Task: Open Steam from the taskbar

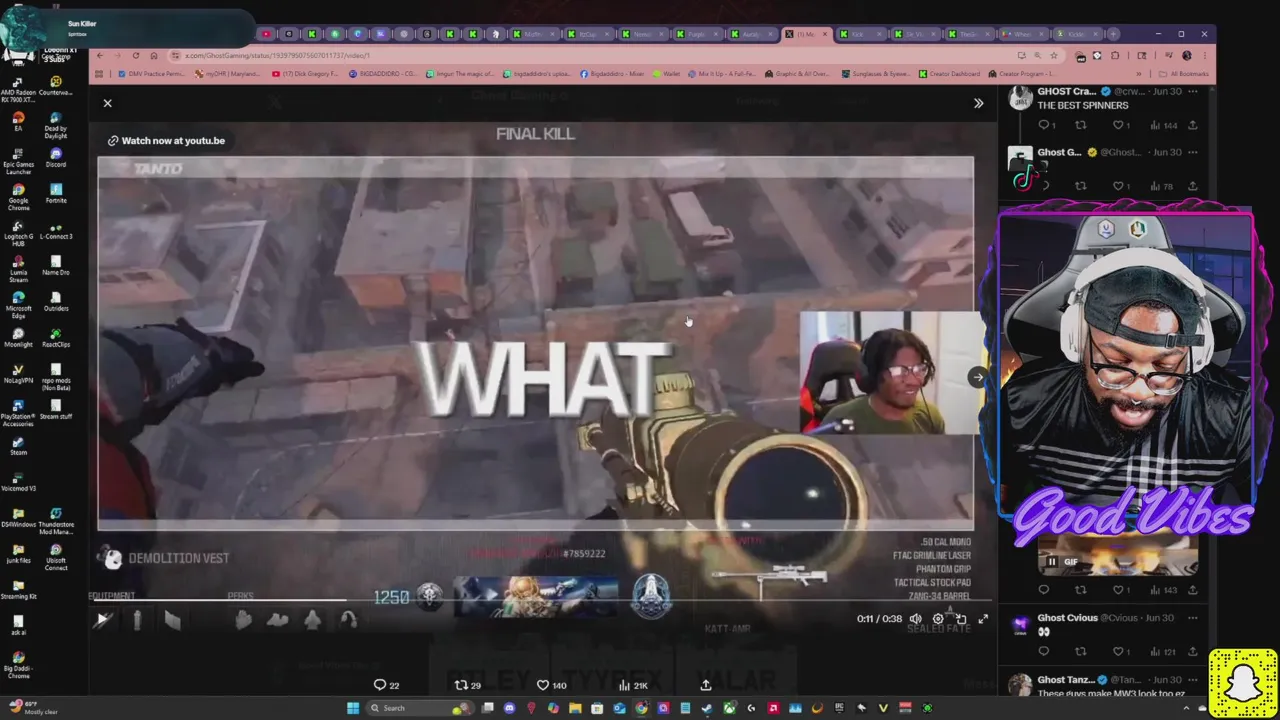Action: click(x=707, y=708)
